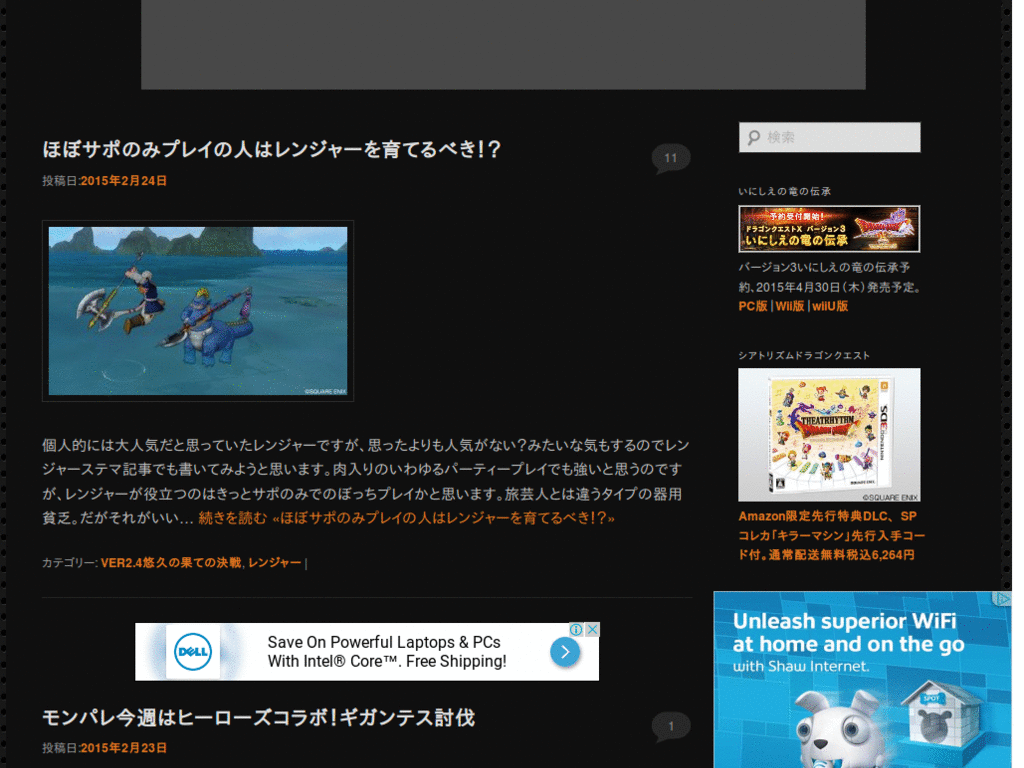Viewport: 1024px width, 768px height.
Task: Open the Wii版 purchase link
Action: pyautogui.click(x=790, y=306)
